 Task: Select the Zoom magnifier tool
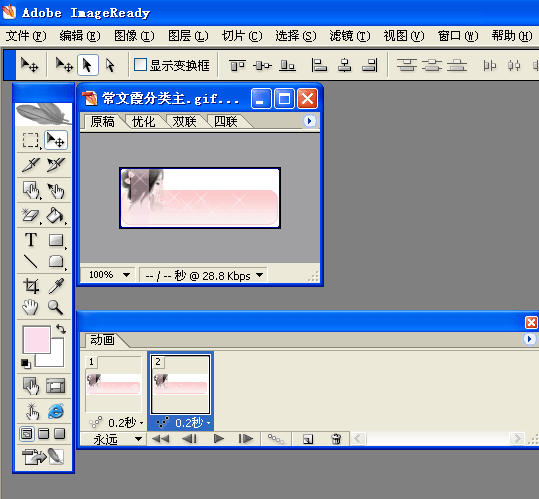[x=56, y=307]
